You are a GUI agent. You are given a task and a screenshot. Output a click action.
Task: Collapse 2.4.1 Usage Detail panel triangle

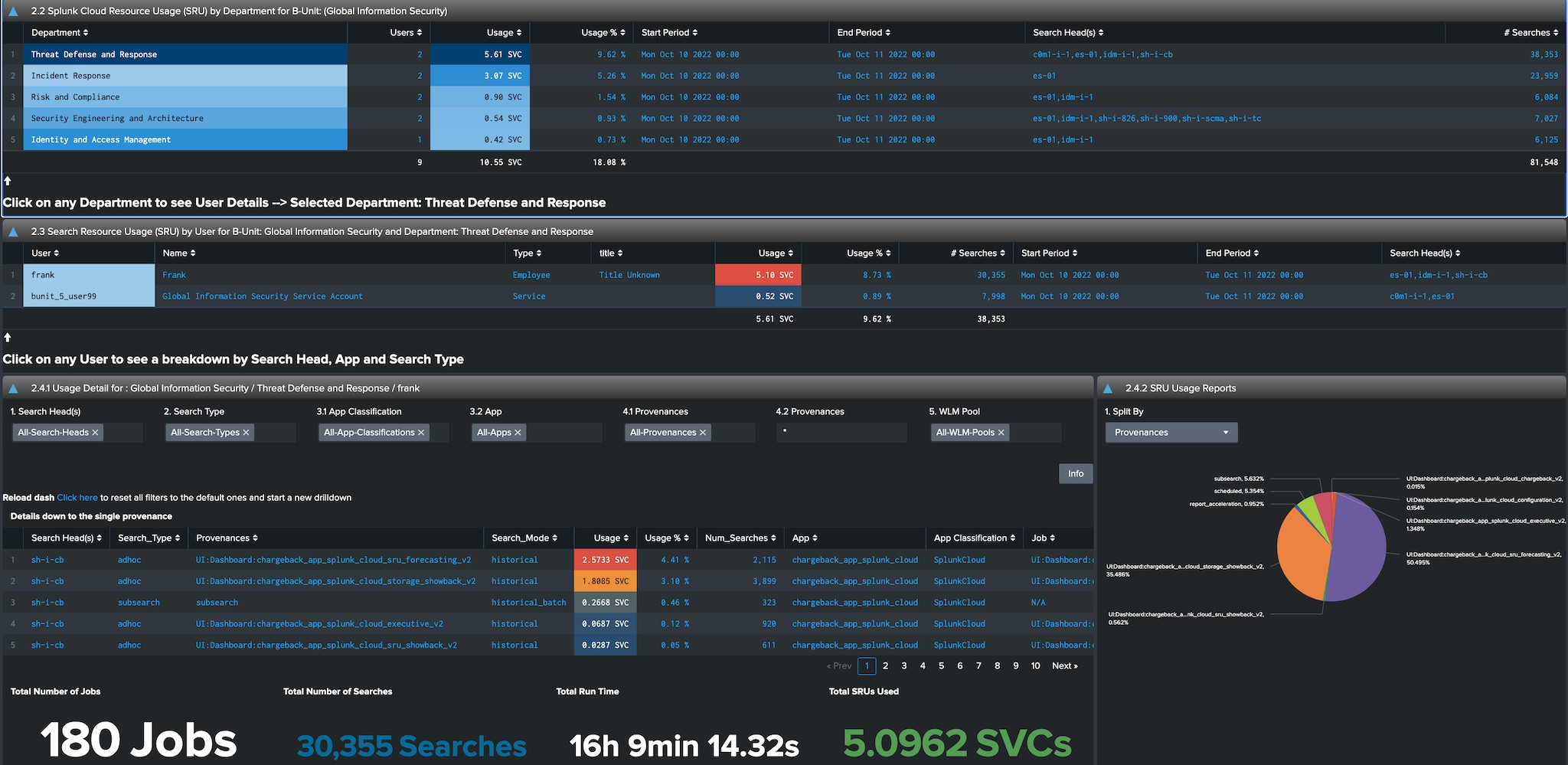(x=13, y=389)
